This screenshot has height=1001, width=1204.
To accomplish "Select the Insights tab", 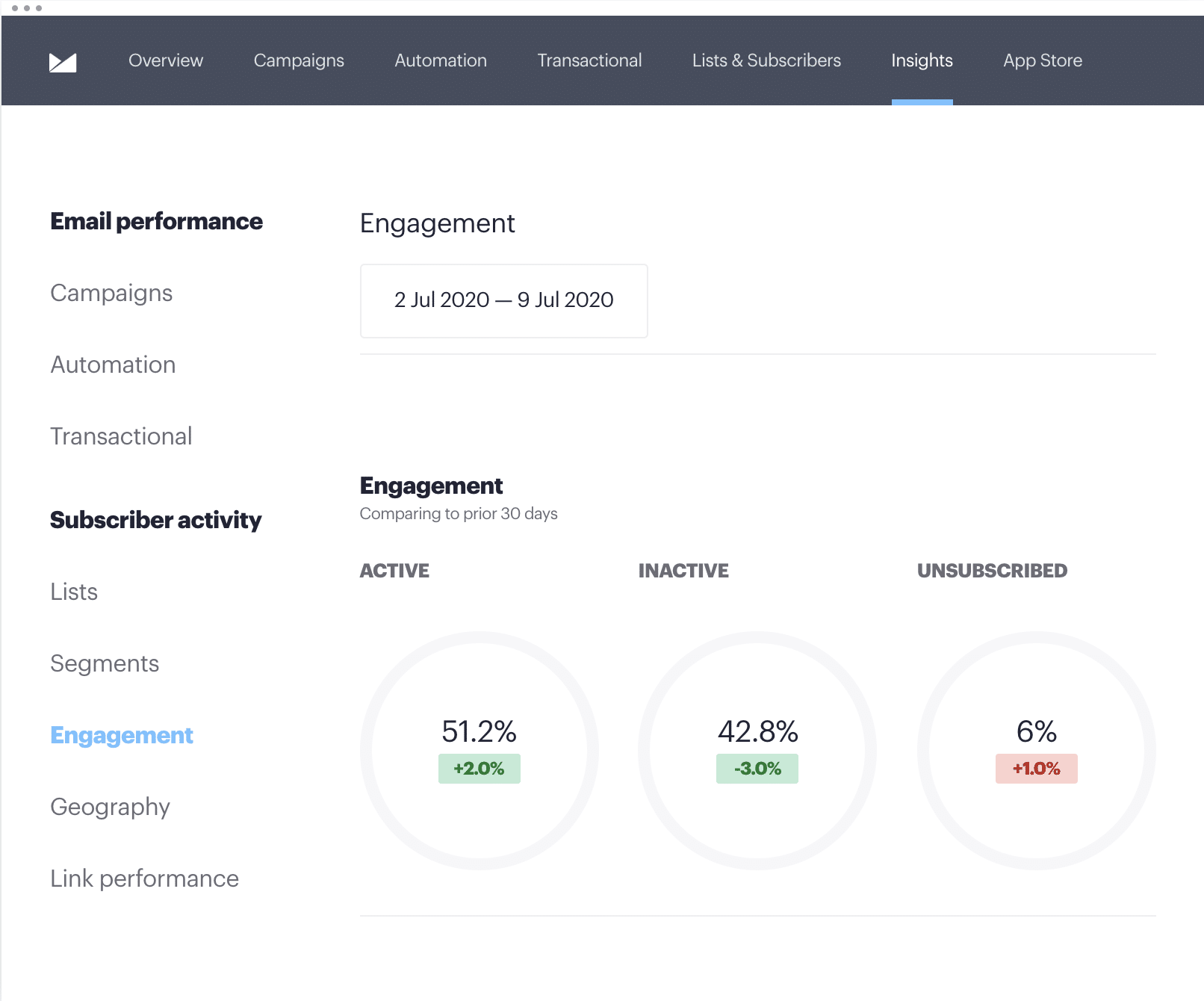I will [921, 61].
